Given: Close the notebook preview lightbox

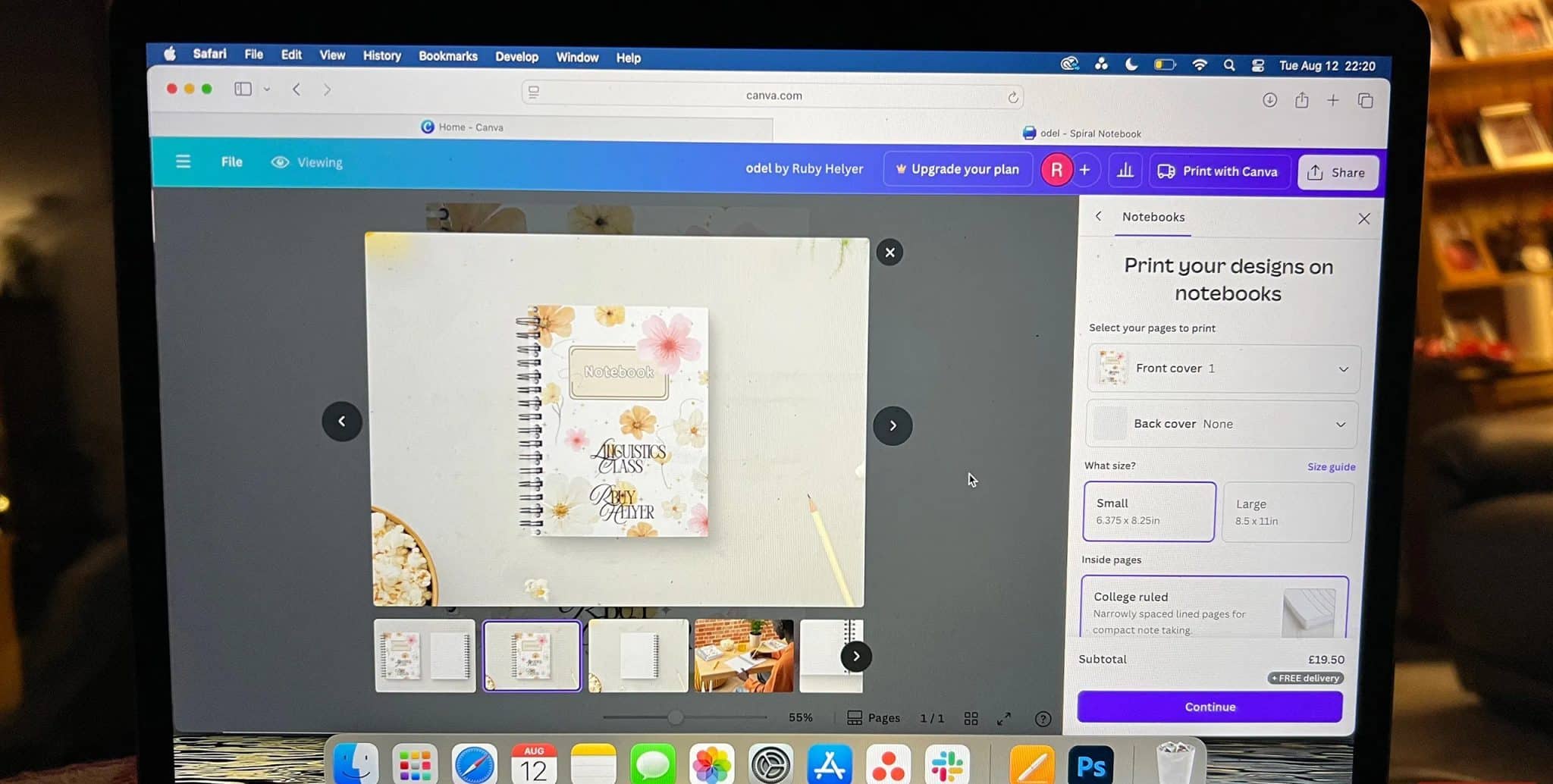Looking at the screenshot, I should 889,252.
